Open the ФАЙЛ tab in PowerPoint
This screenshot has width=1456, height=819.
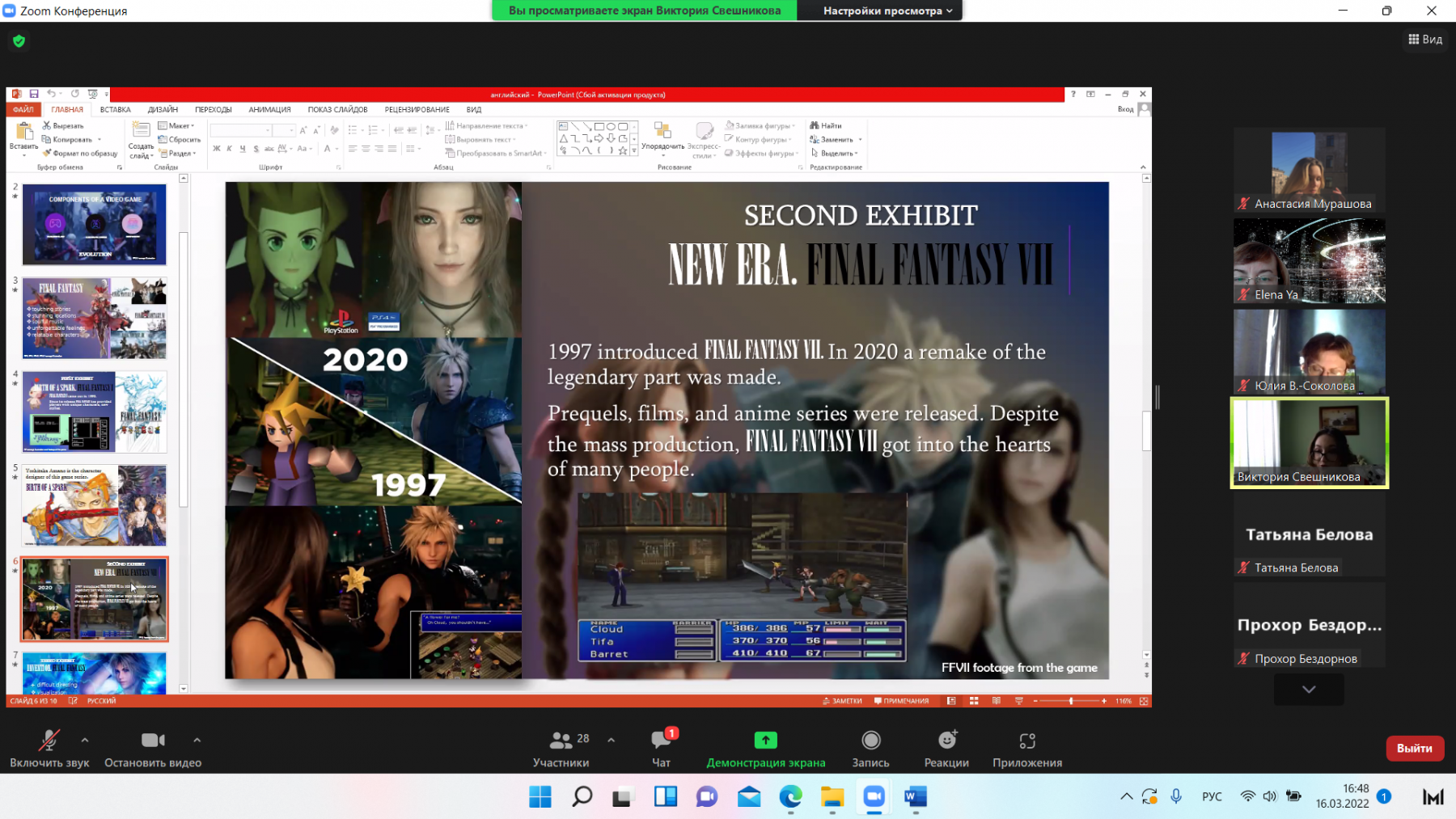pos(23,109)
